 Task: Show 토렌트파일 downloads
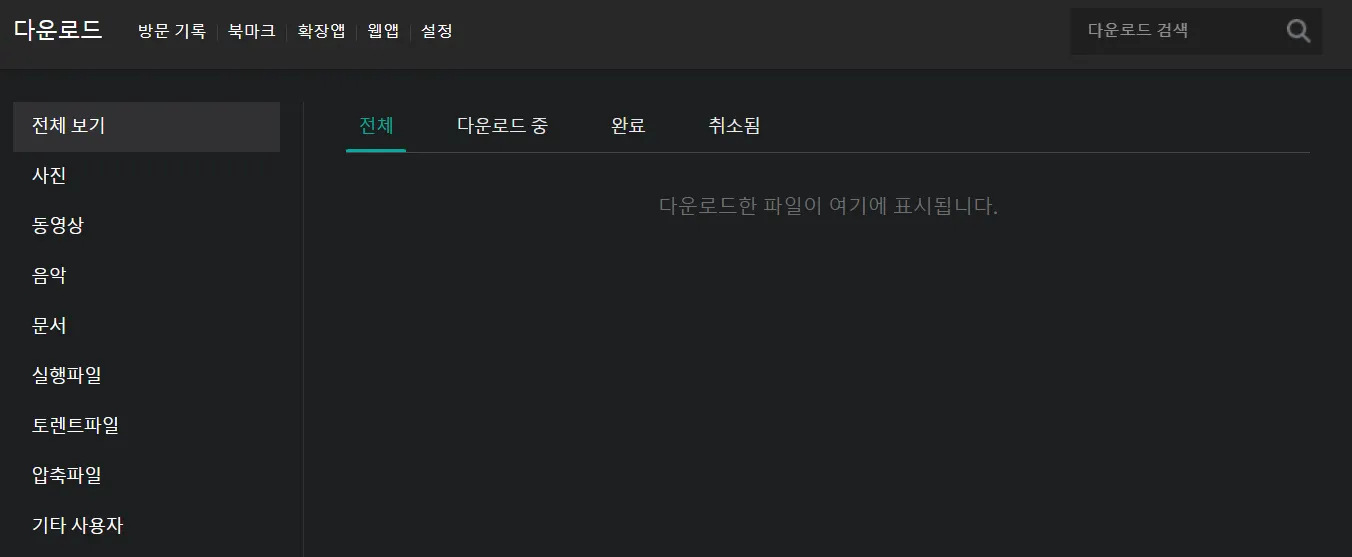tap(146, 425)
